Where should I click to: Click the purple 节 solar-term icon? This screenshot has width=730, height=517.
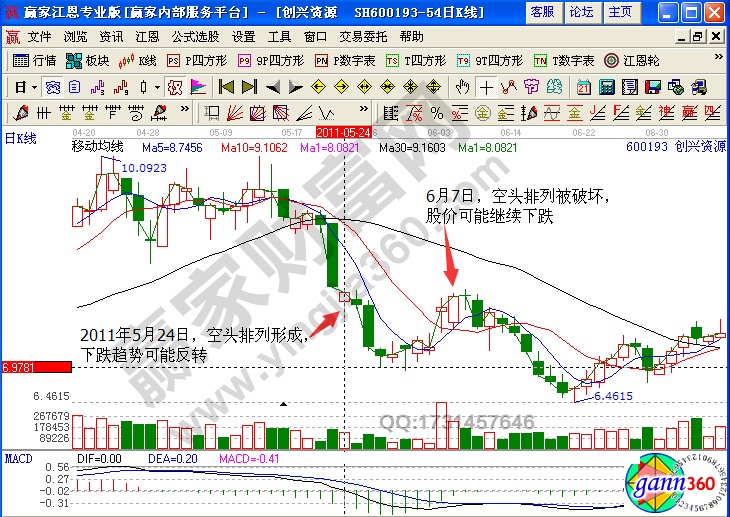(x=531, y=87)
